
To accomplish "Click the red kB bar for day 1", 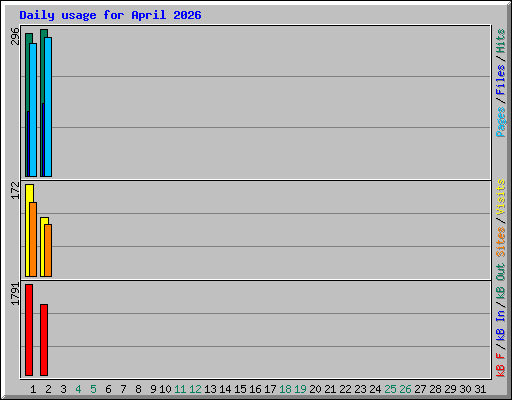I will point(29,330).
